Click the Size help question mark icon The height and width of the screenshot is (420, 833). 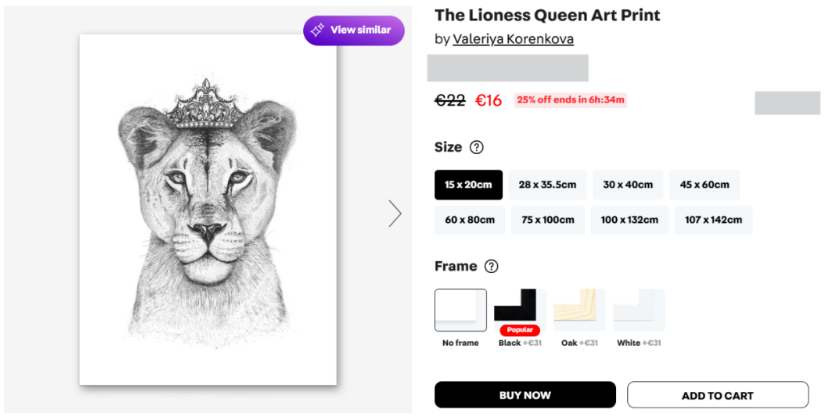point(476,147)
